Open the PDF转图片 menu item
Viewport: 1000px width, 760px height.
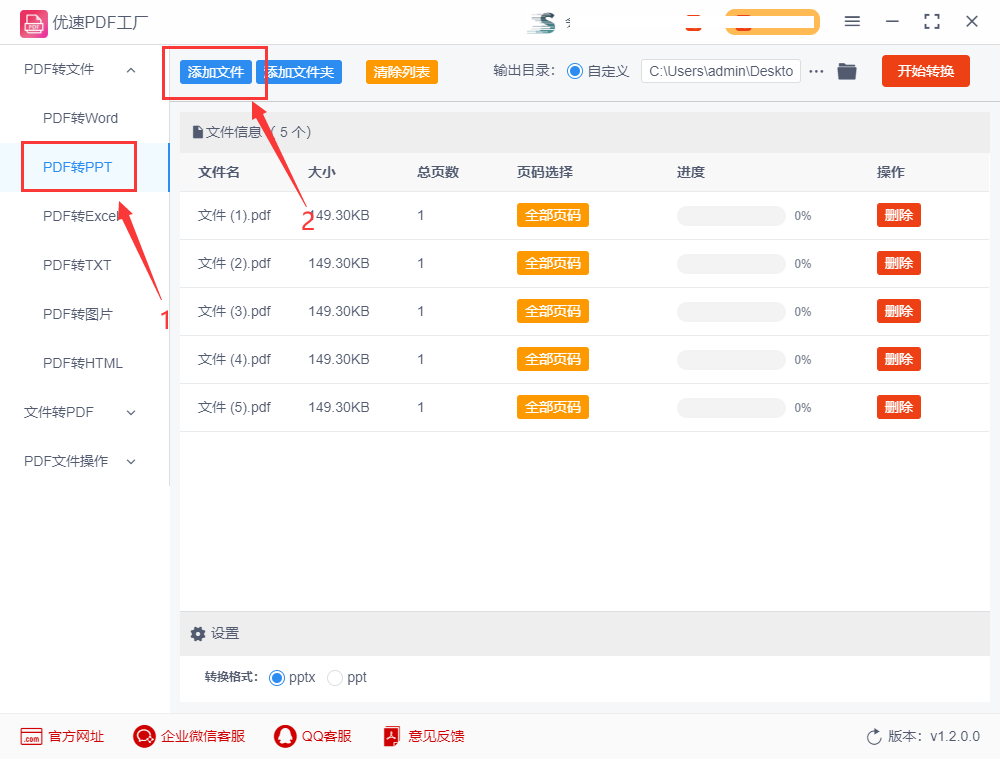[x=78, y=314]
